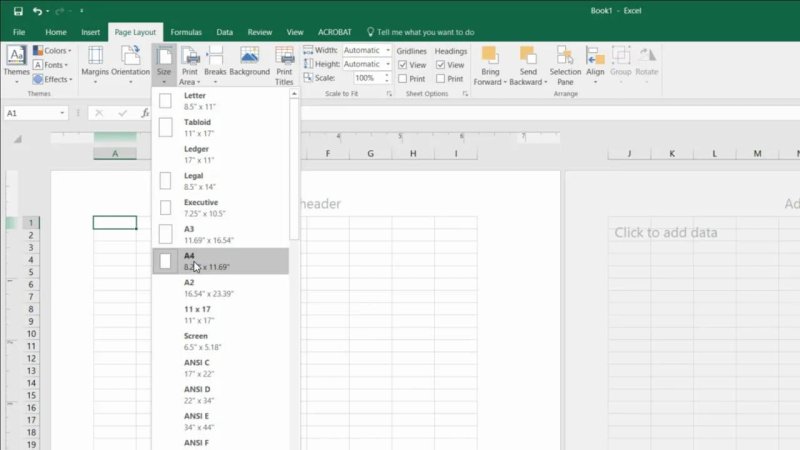Switch to the Review tab
800x450 pixels.
(260, 32)
